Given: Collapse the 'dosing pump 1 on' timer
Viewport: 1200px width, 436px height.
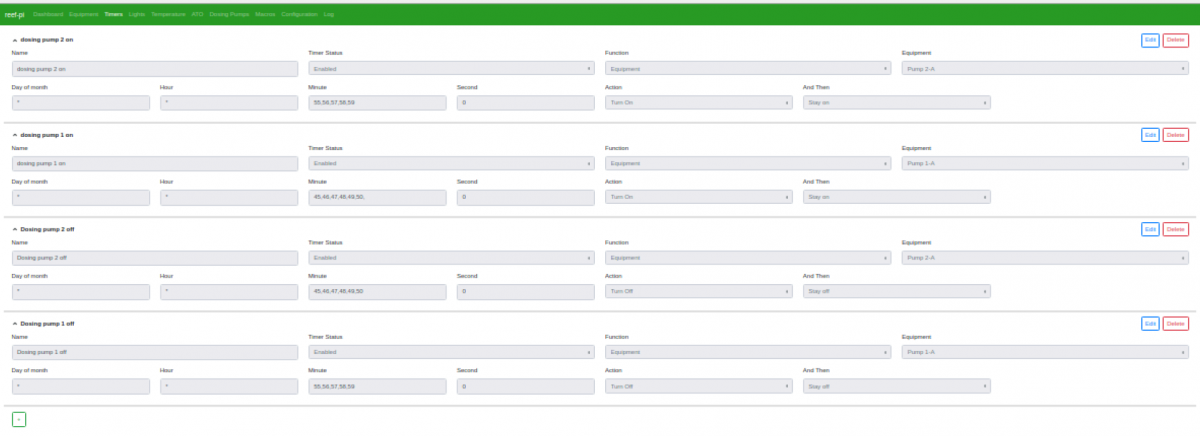Looking at the screenshot, I should 14,135.
